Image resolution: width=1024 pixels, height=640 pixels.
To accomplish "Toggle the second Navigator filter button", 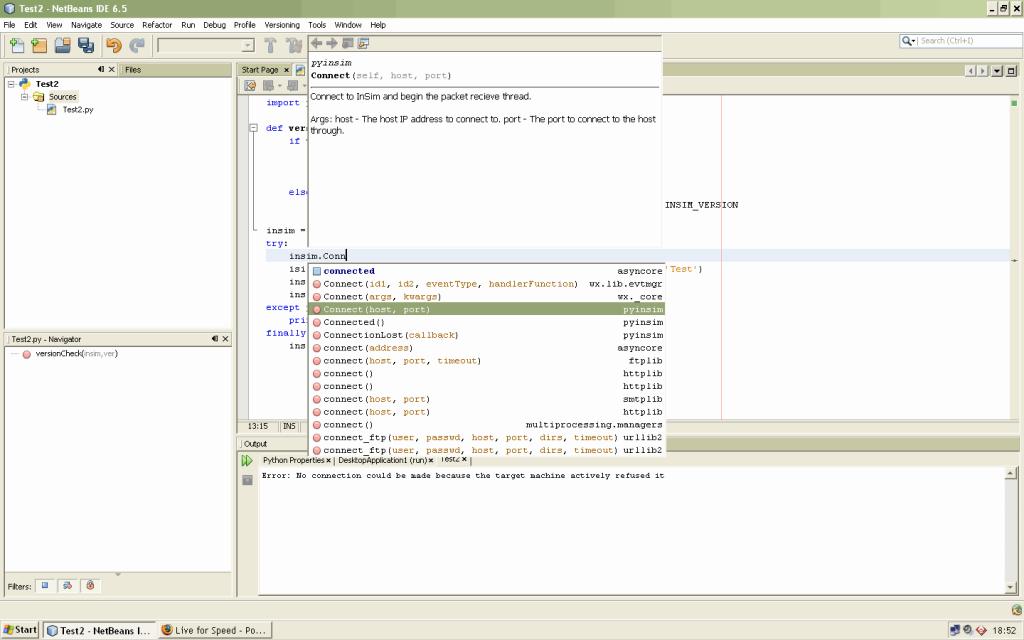I will tap(67, 586).
